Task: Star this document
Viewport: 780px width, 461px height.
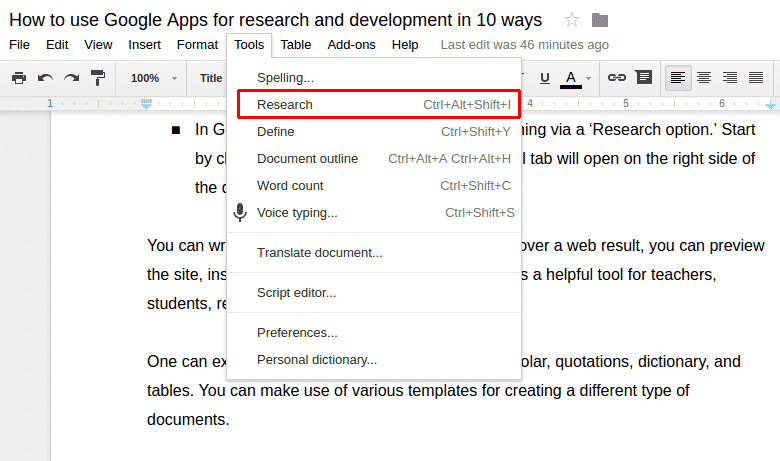Action: click(x=572, y=20)
